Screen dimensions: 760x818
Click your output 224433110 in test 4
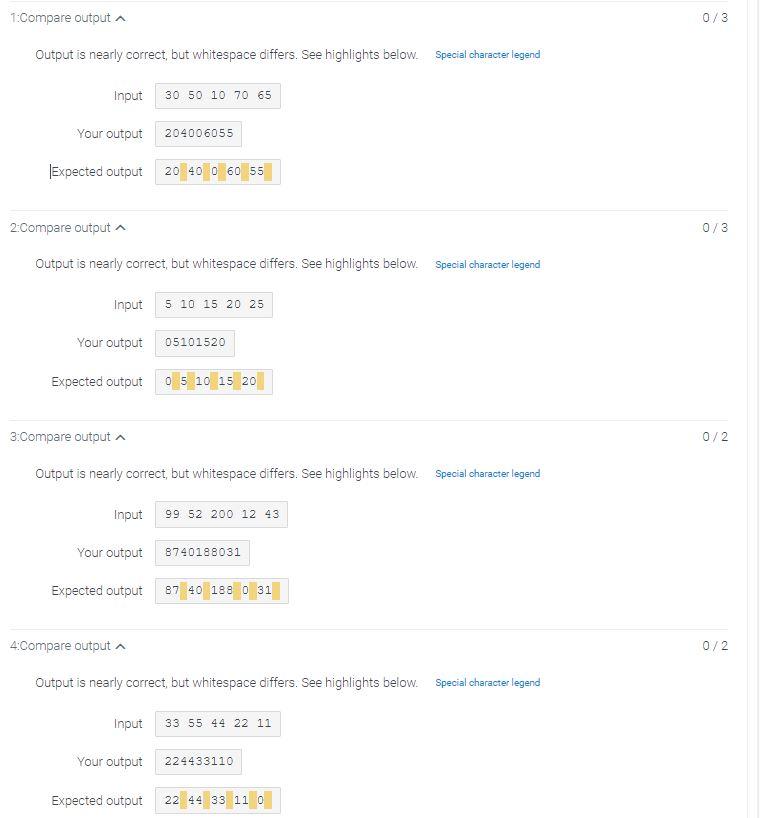click(x=197, y=761)
